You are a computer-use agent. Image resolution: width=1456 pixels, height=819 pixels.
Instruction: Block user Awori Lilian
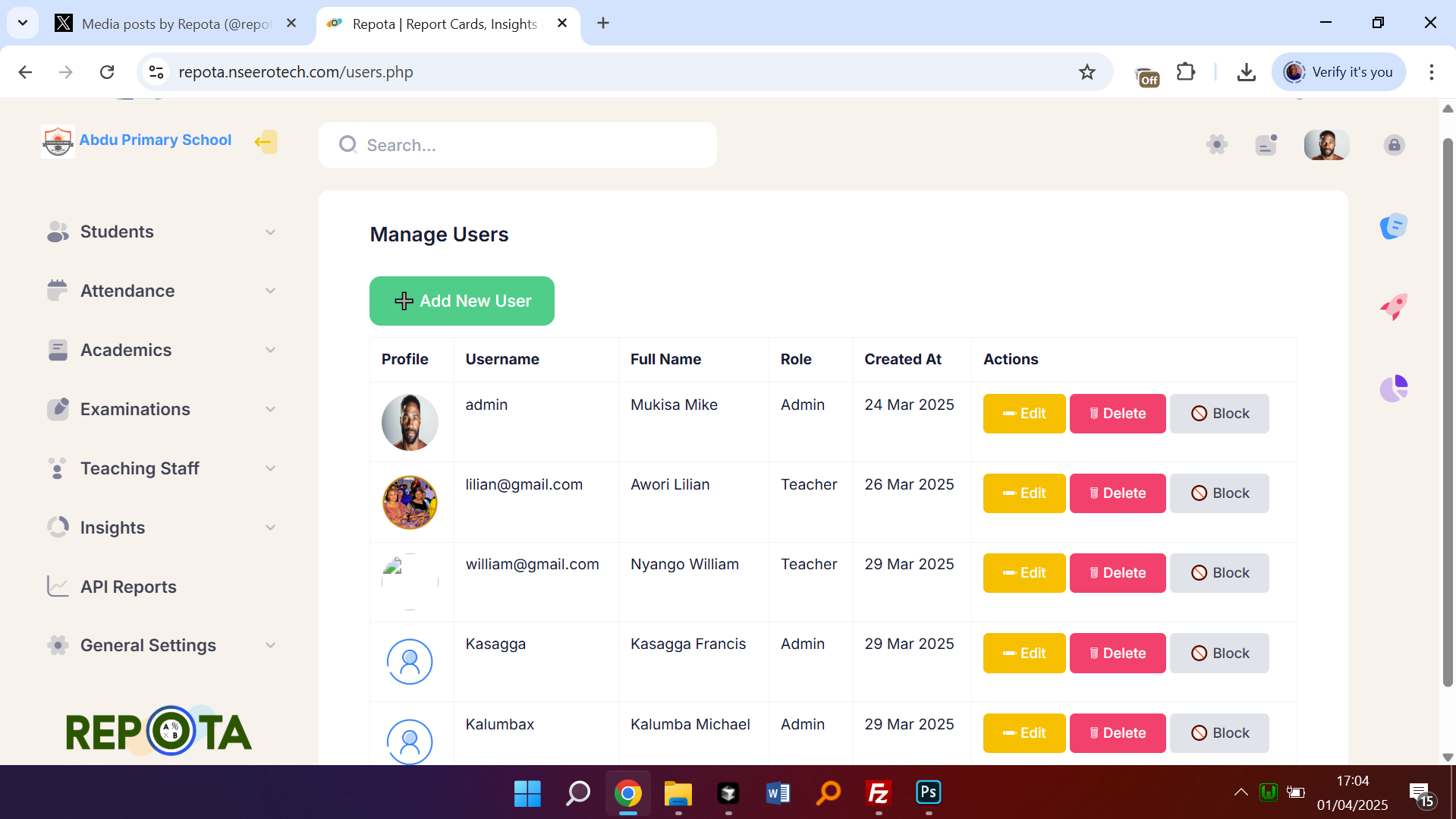(1219, 493)
